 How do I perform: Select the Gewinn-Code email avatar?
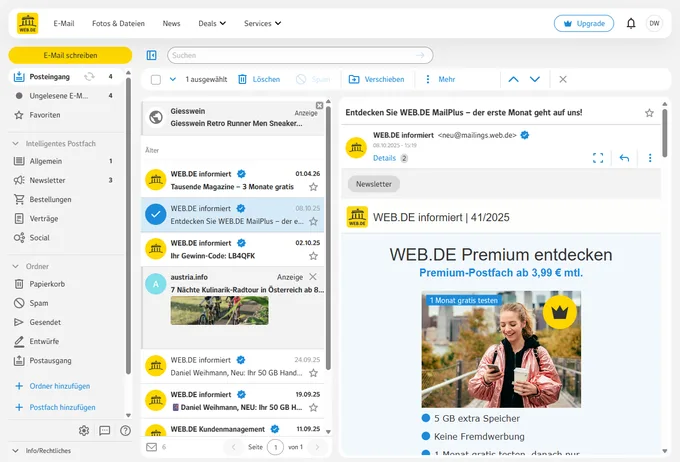click(156, 249)
